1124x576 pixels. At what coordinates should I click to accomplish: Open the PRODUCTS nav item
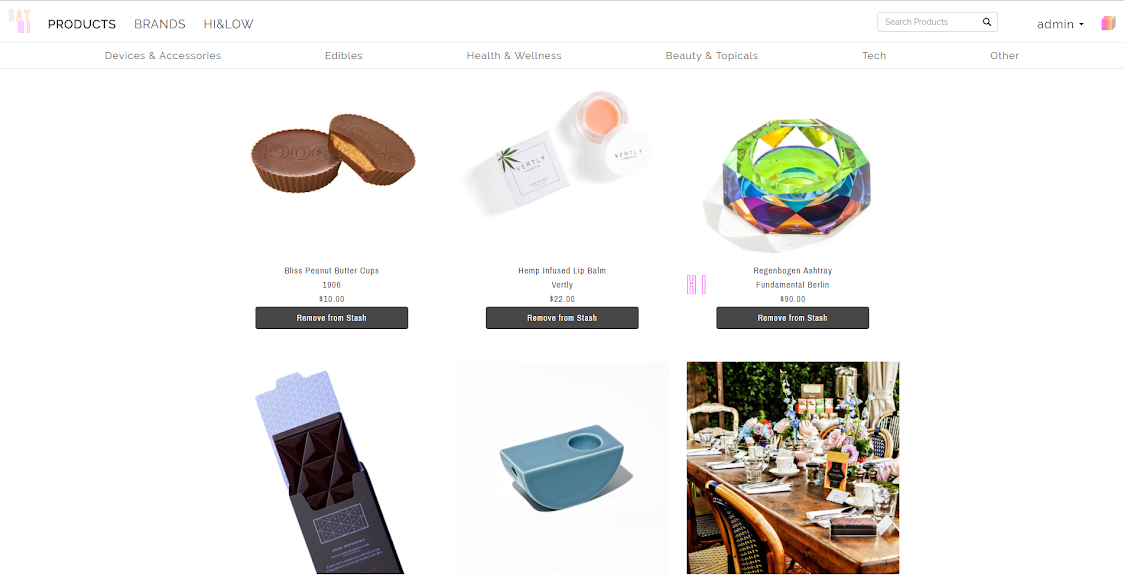click(82, 24)
